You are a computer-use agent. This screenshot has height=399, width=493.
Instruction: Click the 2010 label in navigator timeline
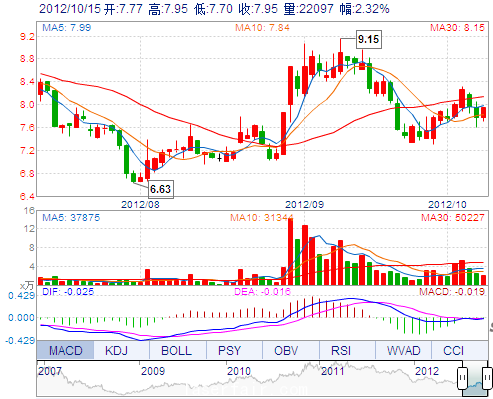click(x=239, y=371)
